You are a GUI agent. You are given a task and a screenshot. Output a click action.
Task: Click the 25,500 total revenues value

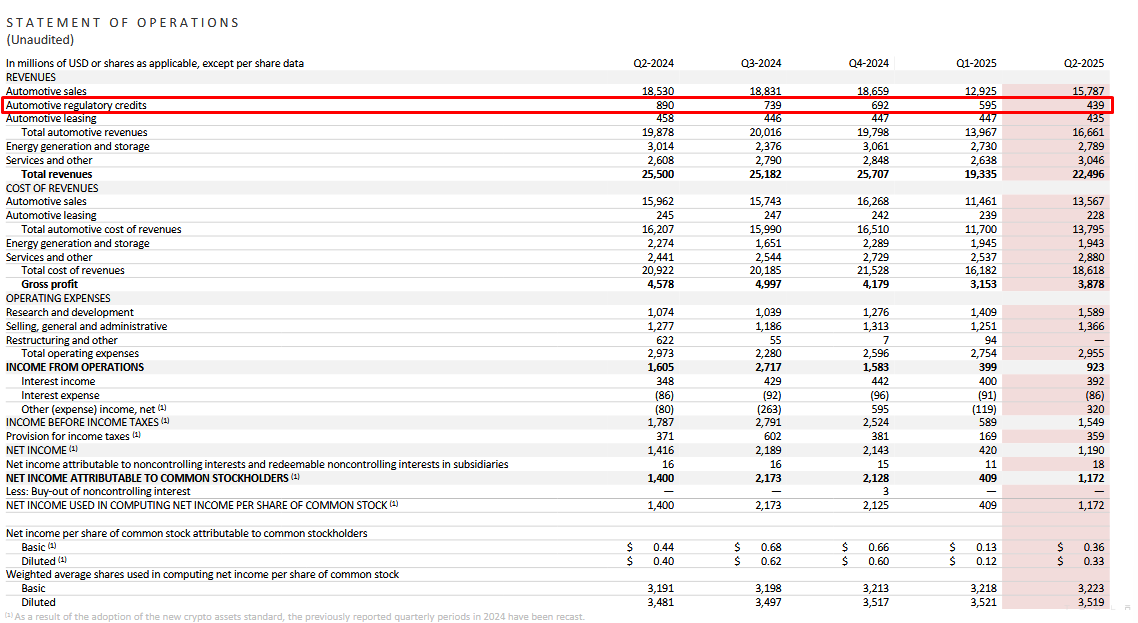click(x=658, y=174)
